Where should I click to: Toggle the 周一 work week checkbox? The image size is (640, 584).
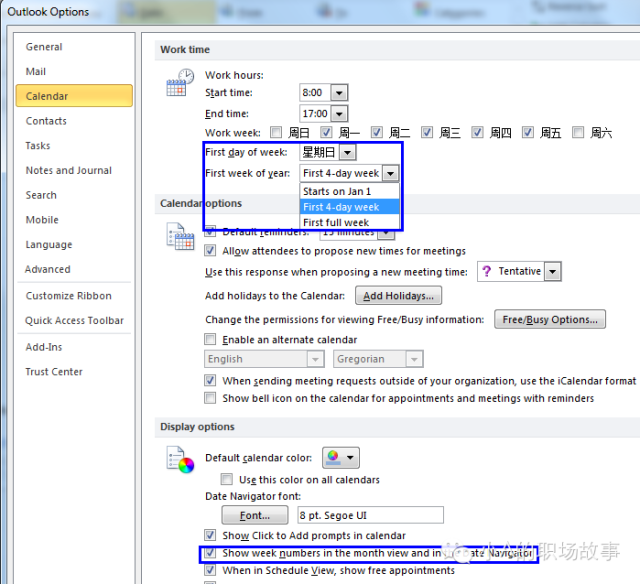326,132
